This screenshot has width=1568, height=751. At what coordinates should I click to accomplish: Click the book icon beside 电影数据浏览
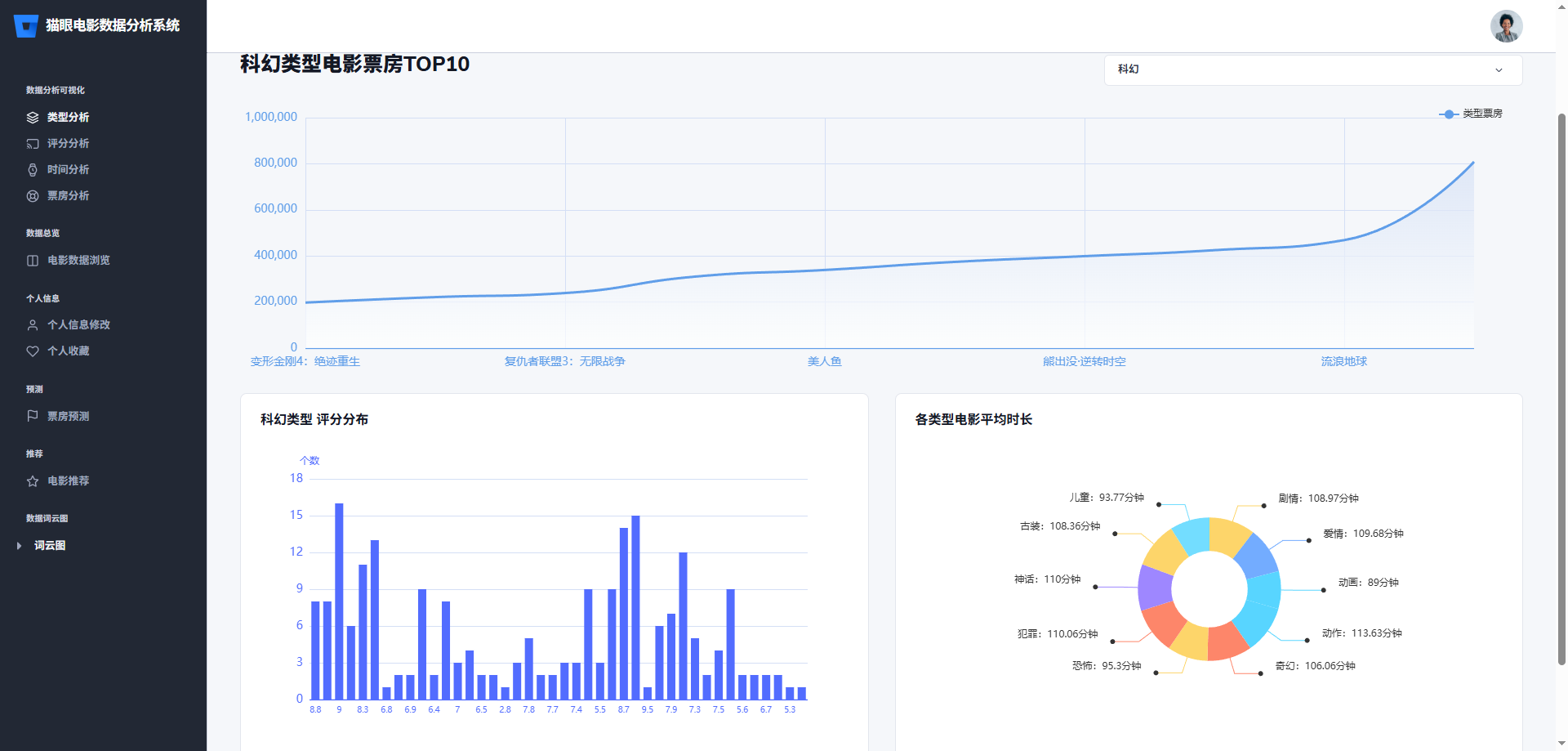click(33, 261)
